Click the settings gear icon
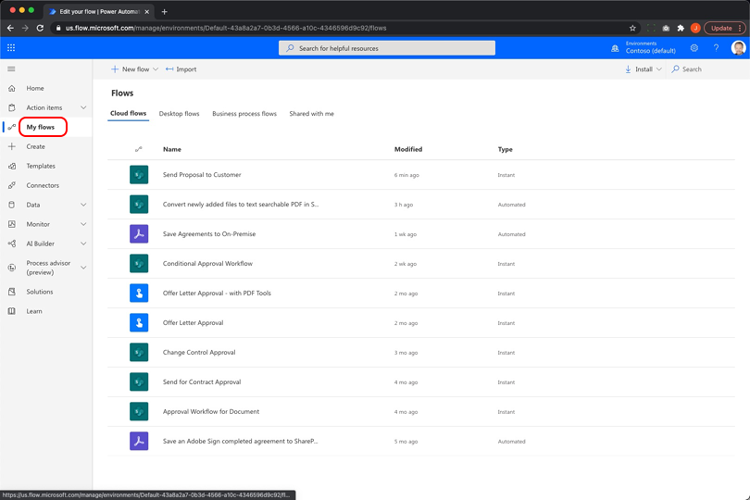750x500 pixels. click(694, 48)
